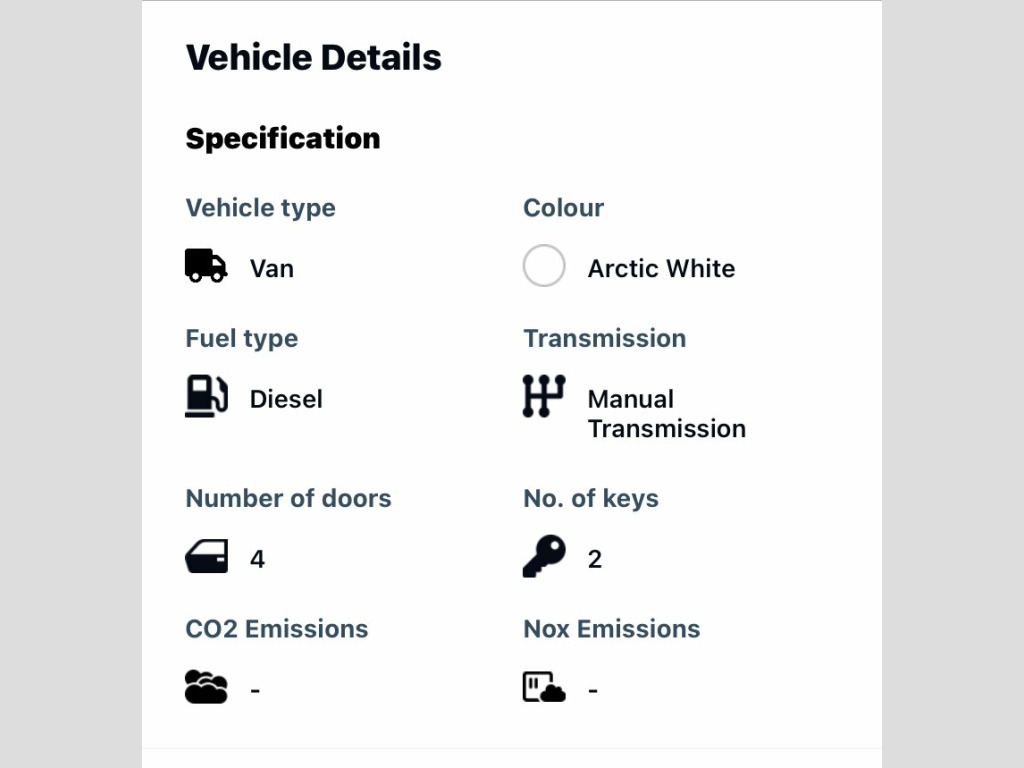Click the Number of doors label
Viewport: 1024px width, 768px height.
(289, 498)
